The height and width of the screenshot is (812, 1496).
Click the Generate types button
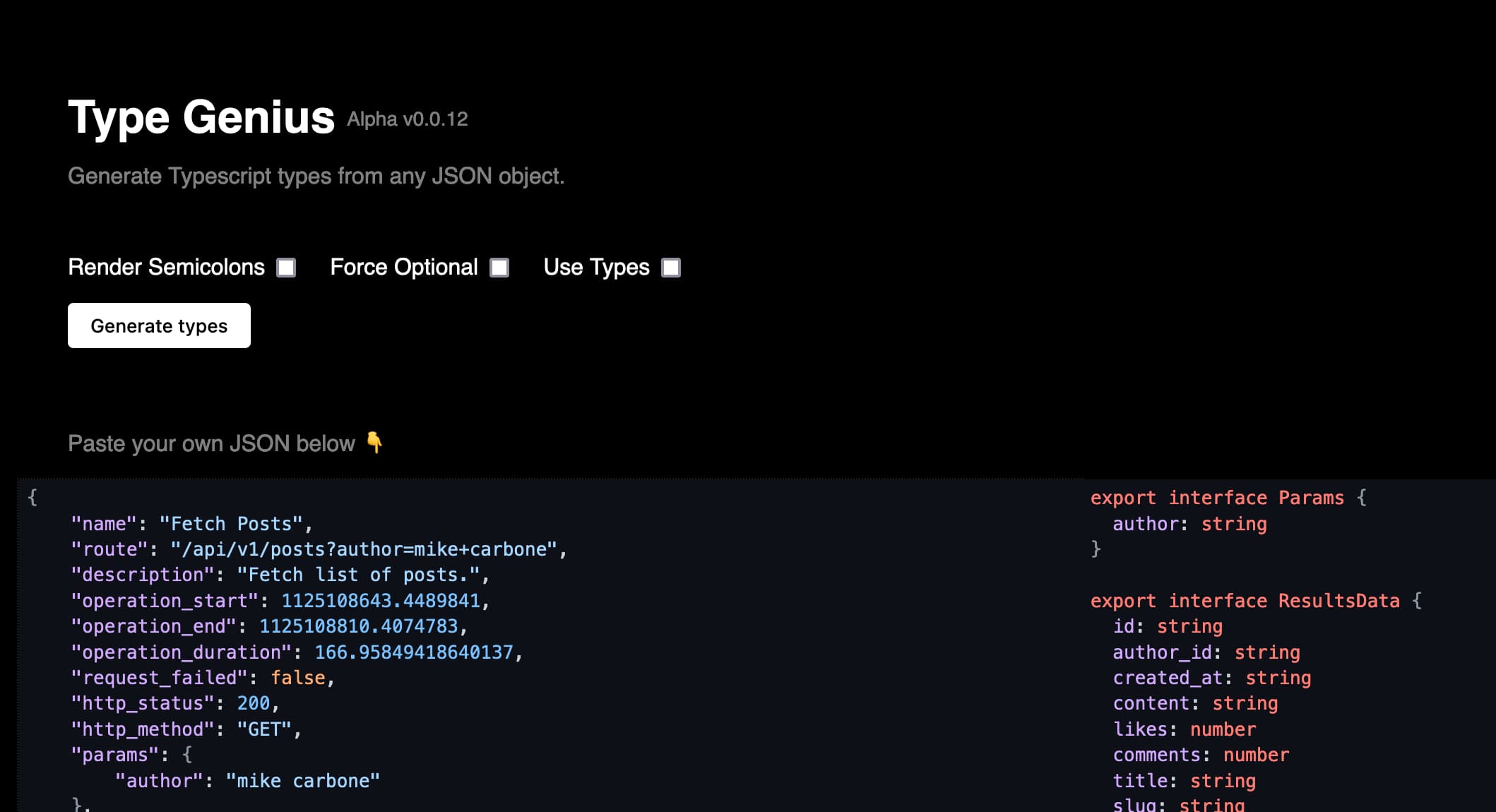(x=159, y=326)
